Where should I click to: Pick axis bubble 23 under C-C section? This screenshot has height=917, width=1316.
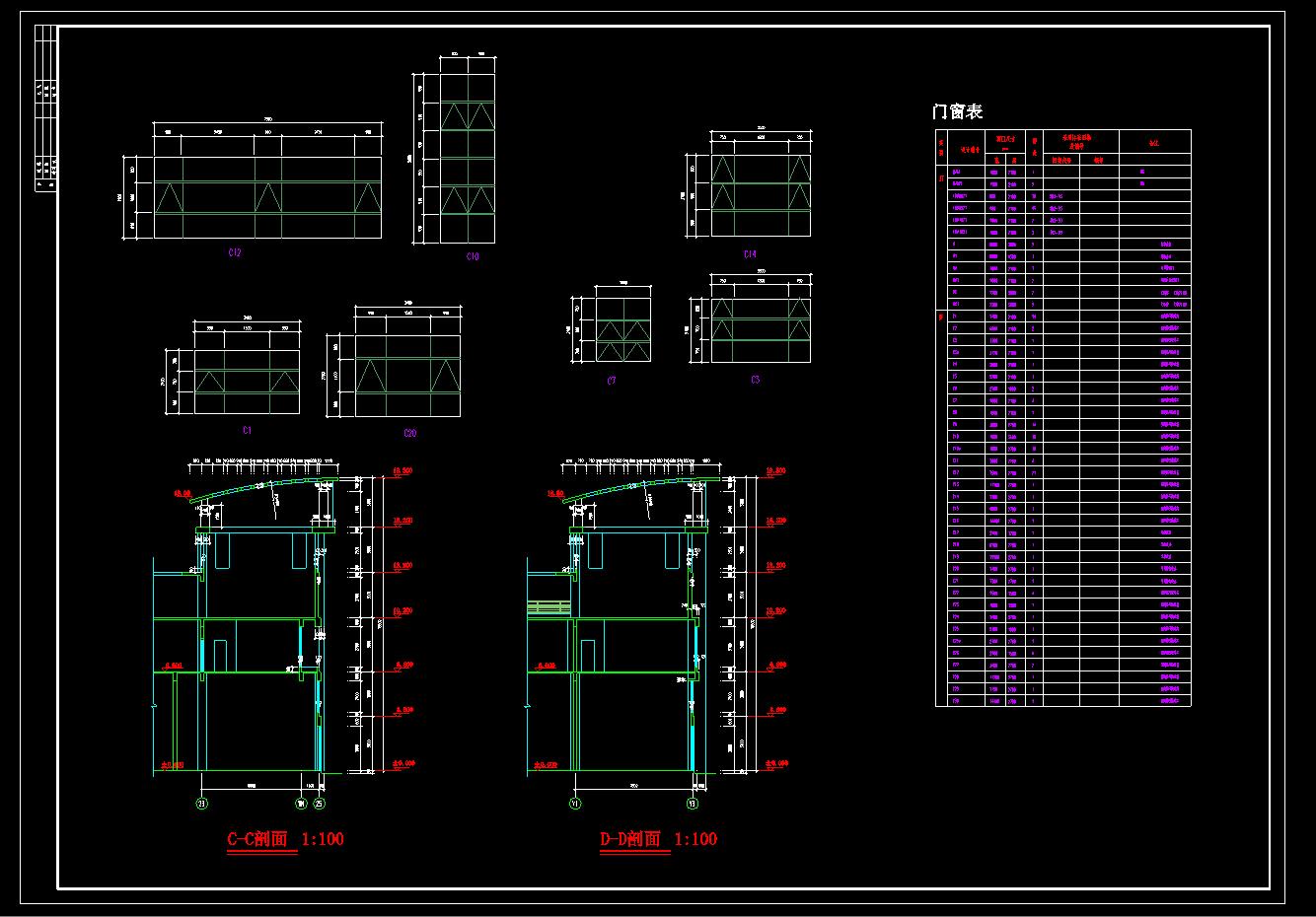(203, 804)
